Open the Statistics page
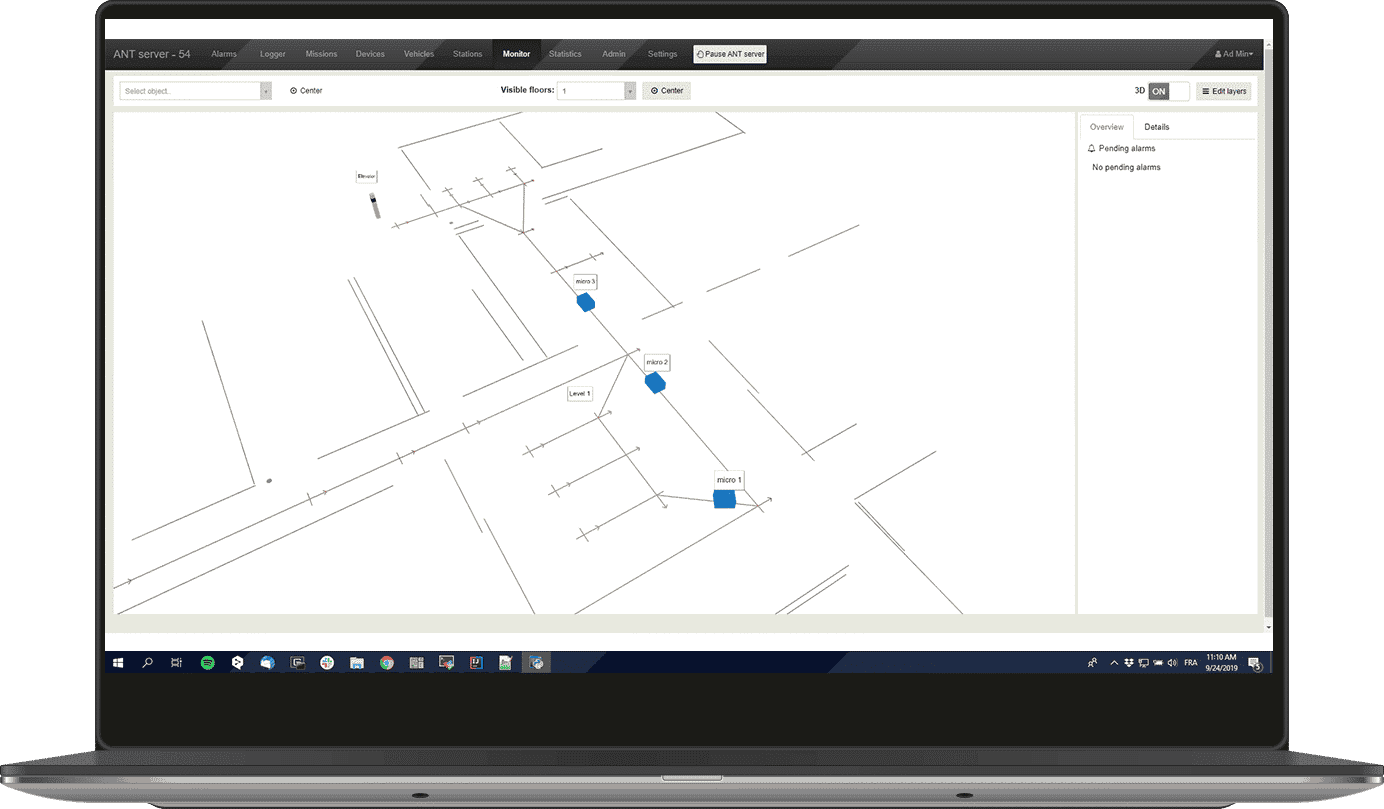Screen dimensions: 1384x809 click(565, 54)
